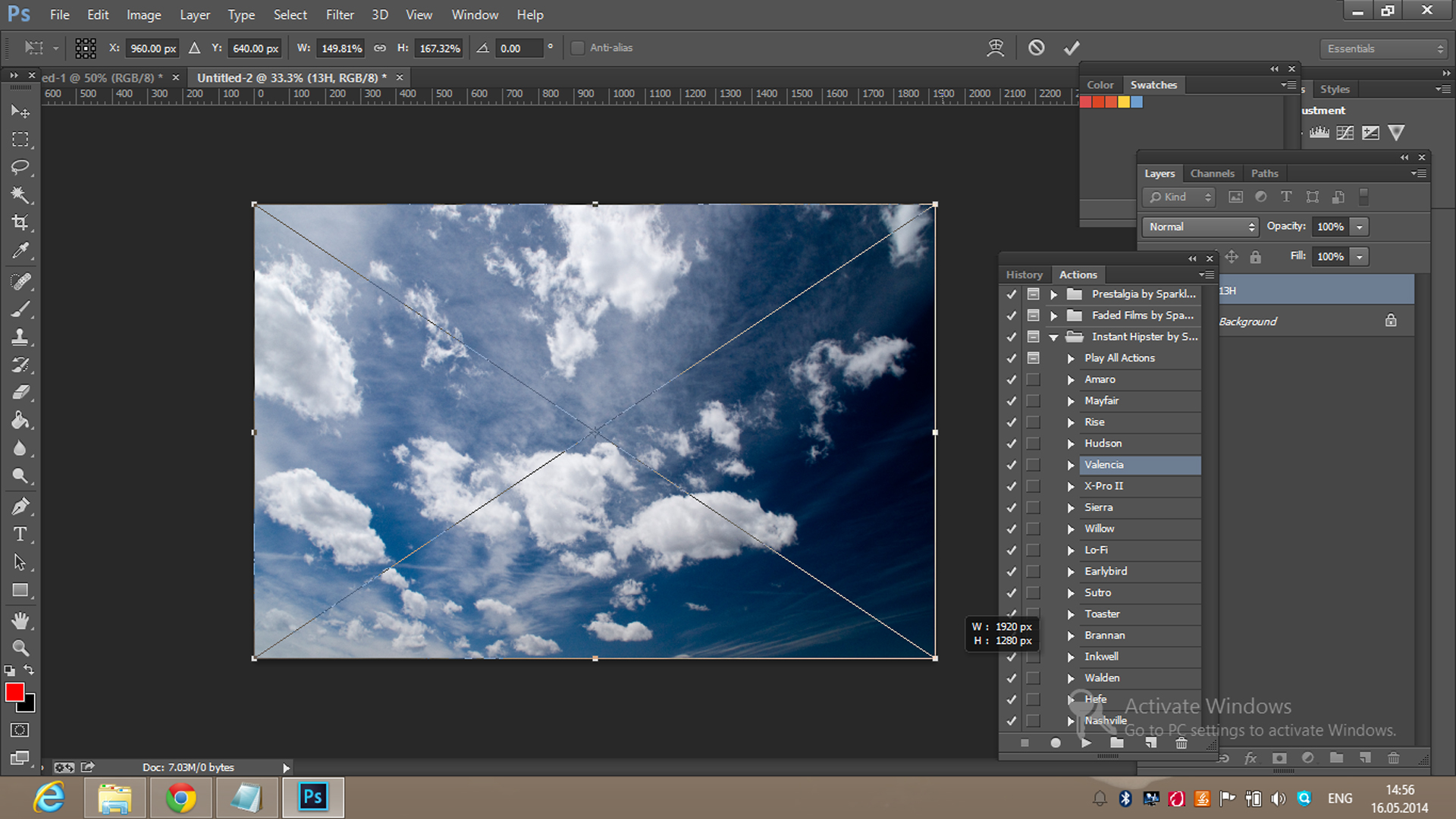Select the Blur tool
The height and width of the screenshot is (819, 1456).
(x=20, y=448)
